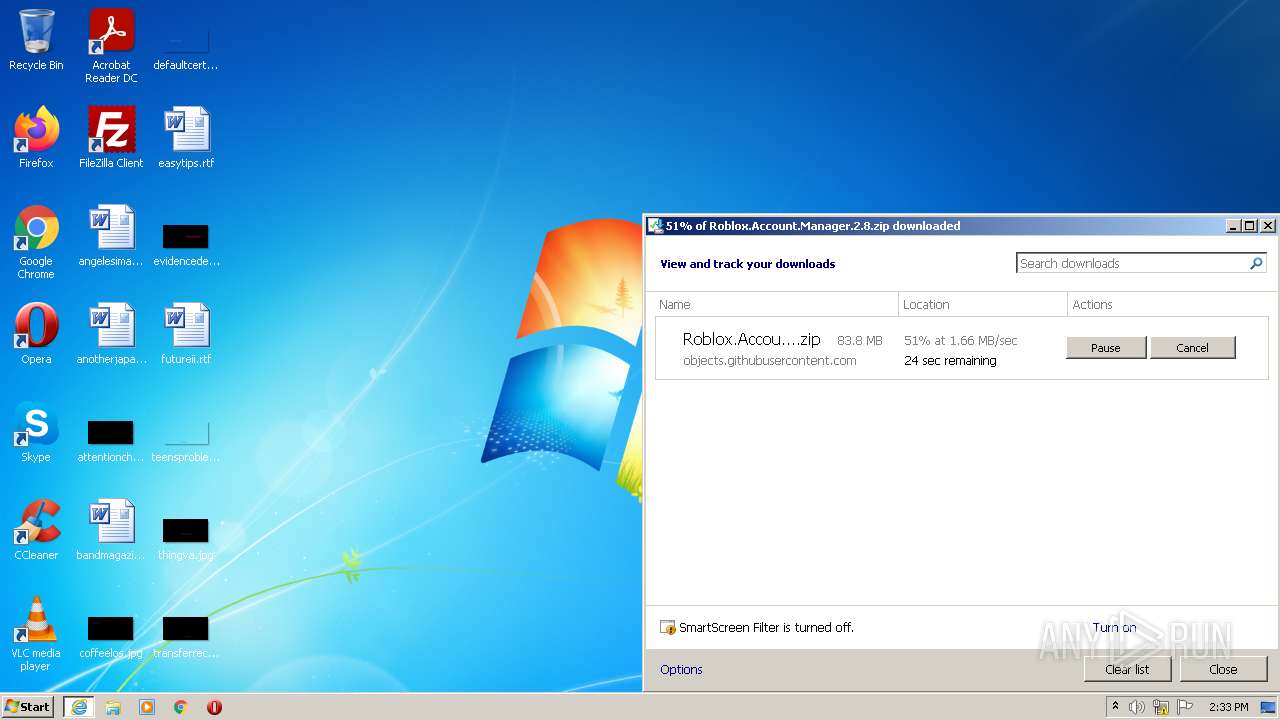Sort downloads by Location column
Image resolution: width=1280 pixels, height=720 pixels.
click(x=983, y=304)
